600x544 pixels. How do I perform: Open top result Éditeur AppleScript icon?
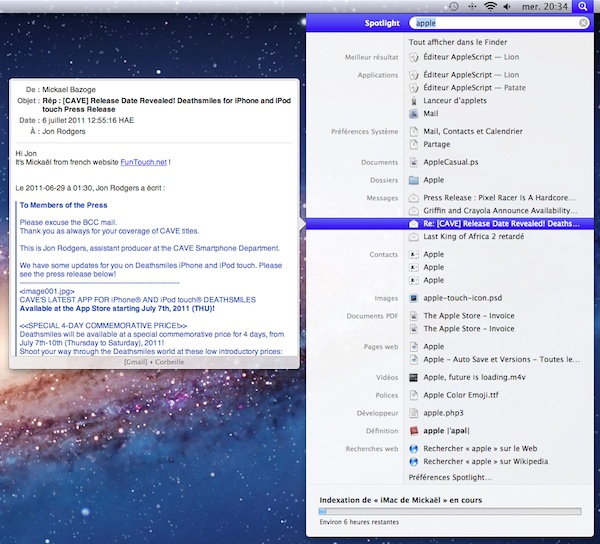tap(414, 57)
